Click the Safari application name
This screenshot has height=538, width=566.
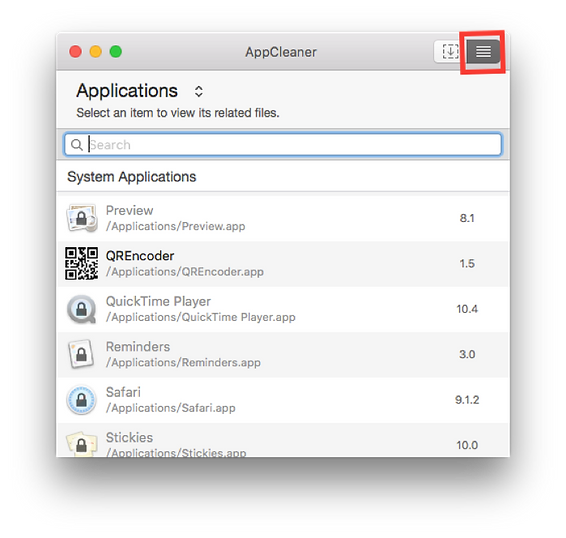coord(123,392)
